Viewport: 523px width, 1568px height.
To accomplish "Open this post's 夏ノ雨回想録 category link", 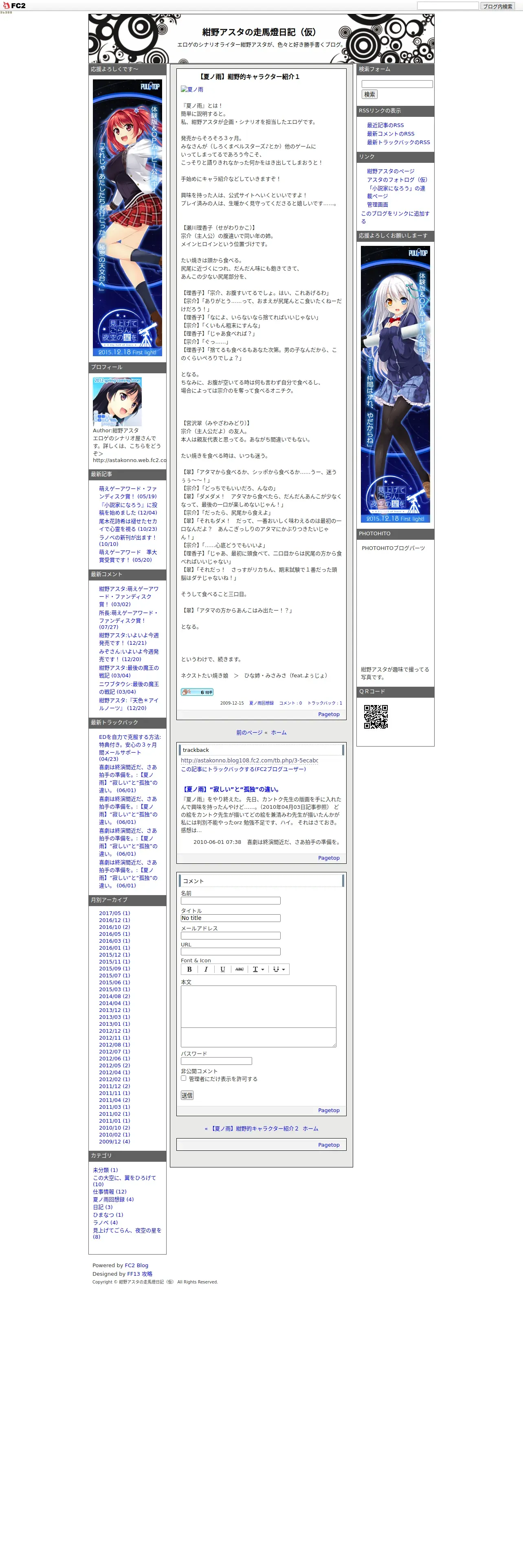I will click(x=261, y=703).
